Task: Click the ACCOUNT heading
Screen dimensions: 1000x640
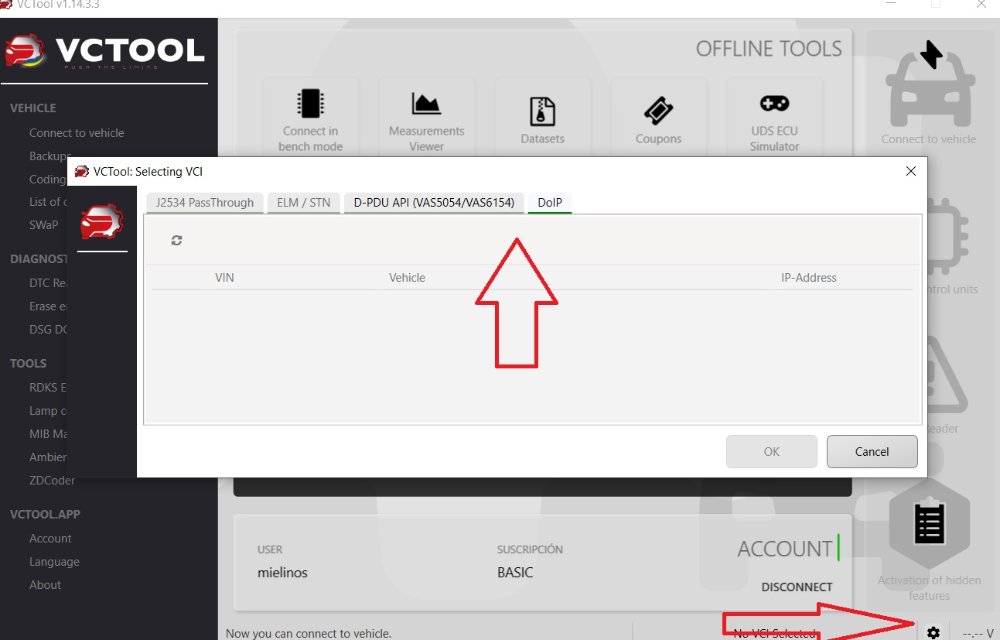Action: point(784,549)
